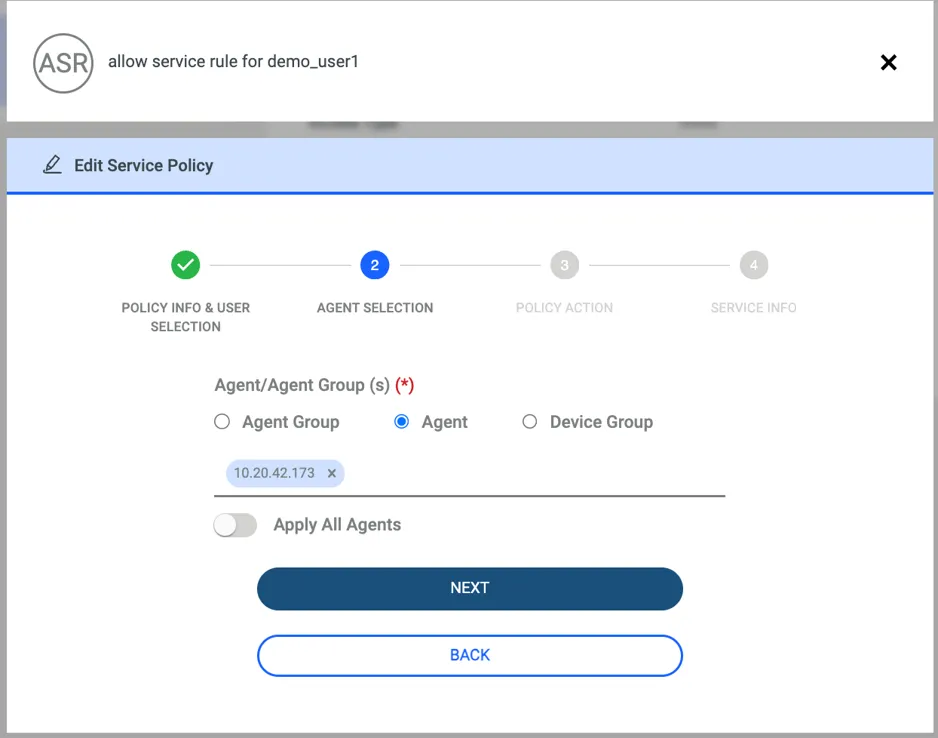Select step 2 Agent Selection circle

click(x=374, y=265)
